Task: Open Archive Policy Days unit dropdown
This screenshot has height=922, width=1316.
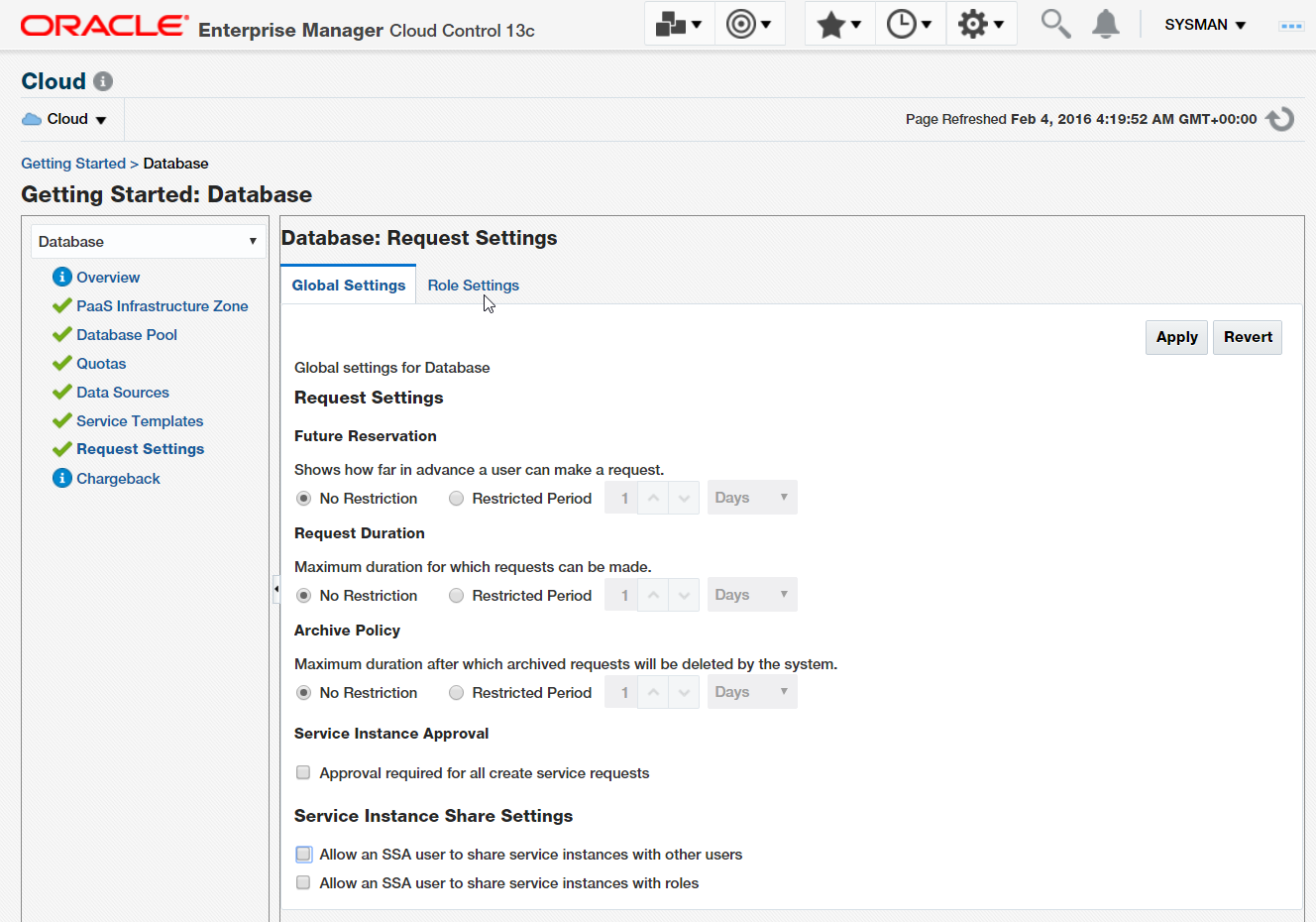Action: tap(752, 692)
